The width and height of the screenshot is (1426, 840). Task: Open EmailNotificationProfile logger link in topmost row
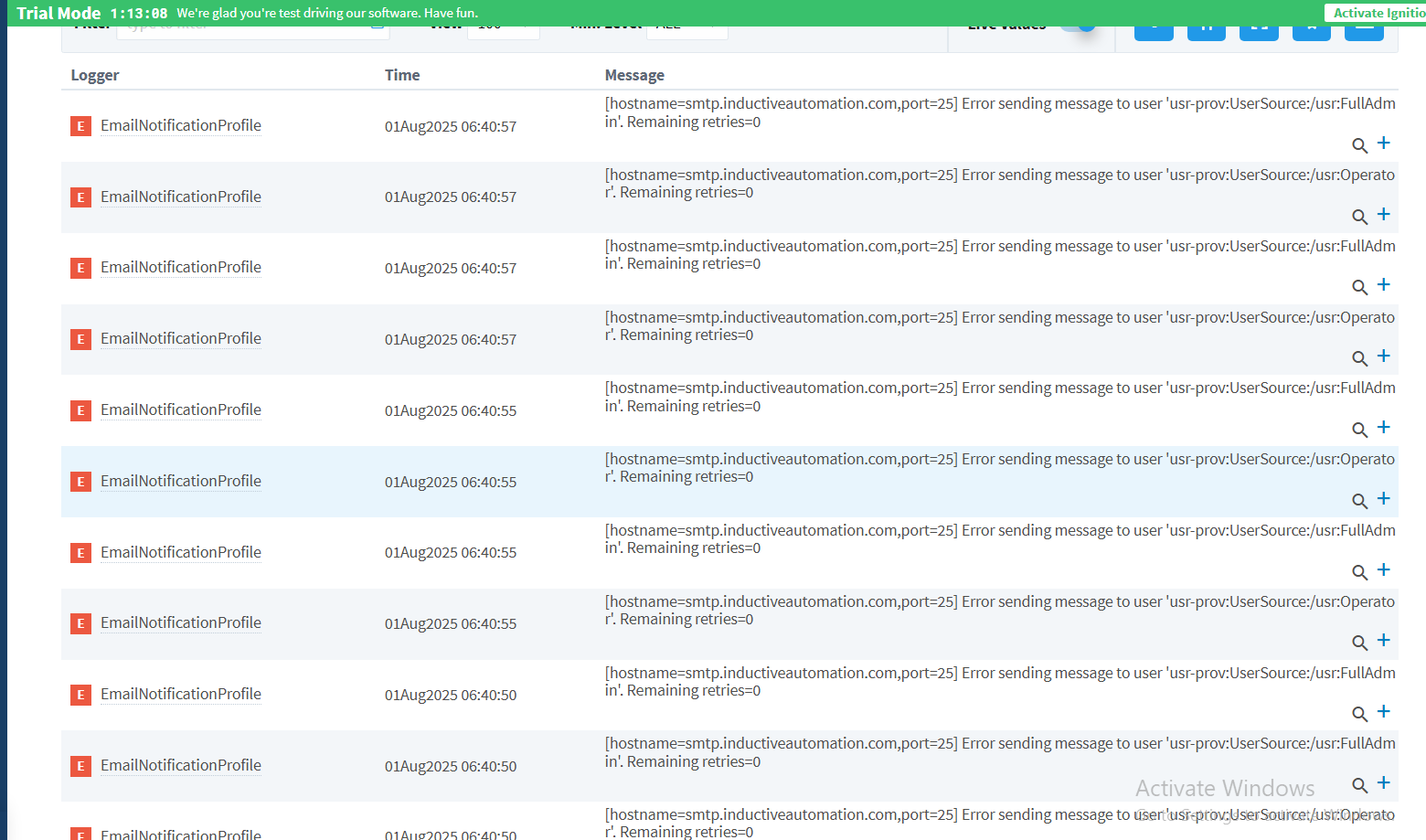click(181, 125)
